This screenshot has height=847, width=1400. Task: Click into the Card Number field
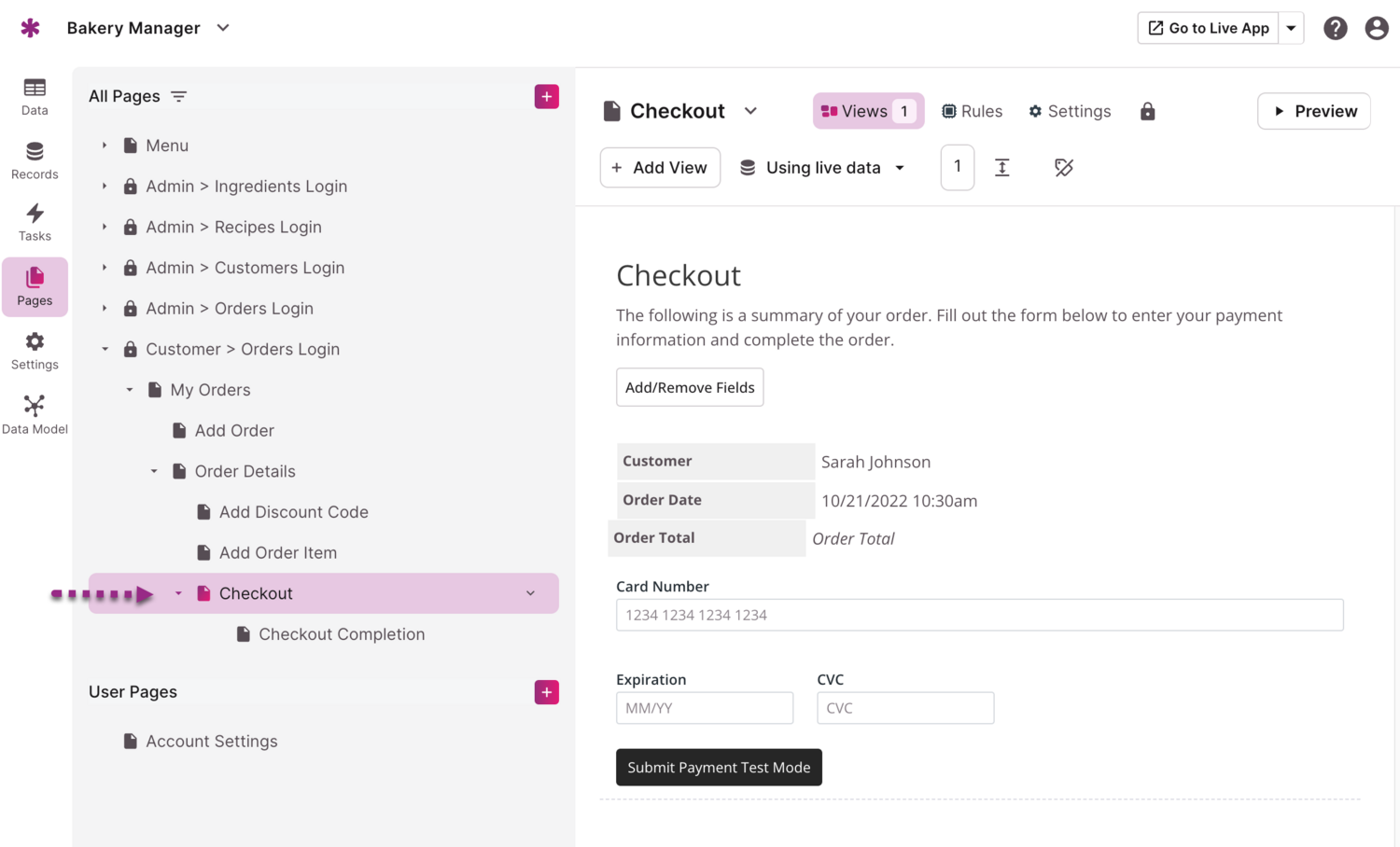(979, 615)
